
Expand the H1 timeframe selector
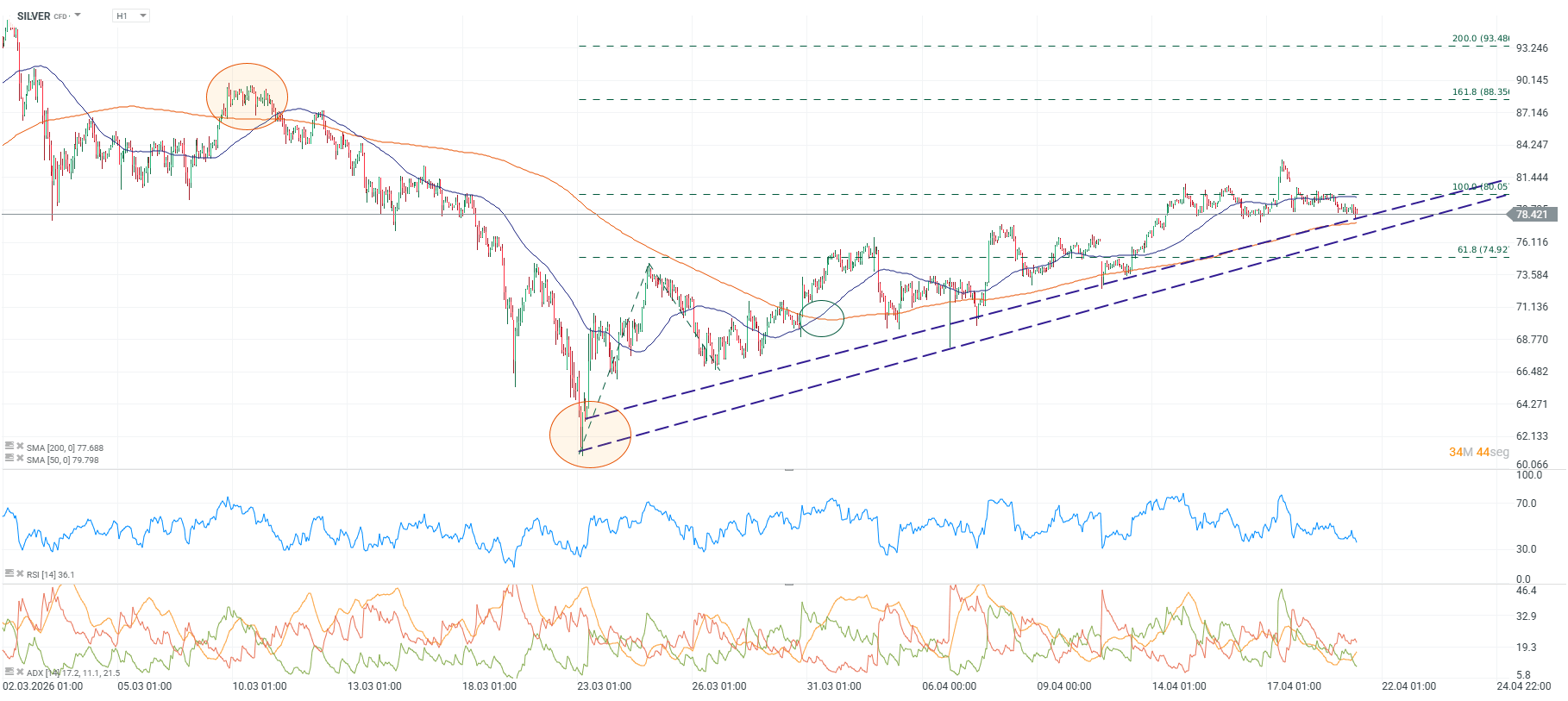coord(131,16)
